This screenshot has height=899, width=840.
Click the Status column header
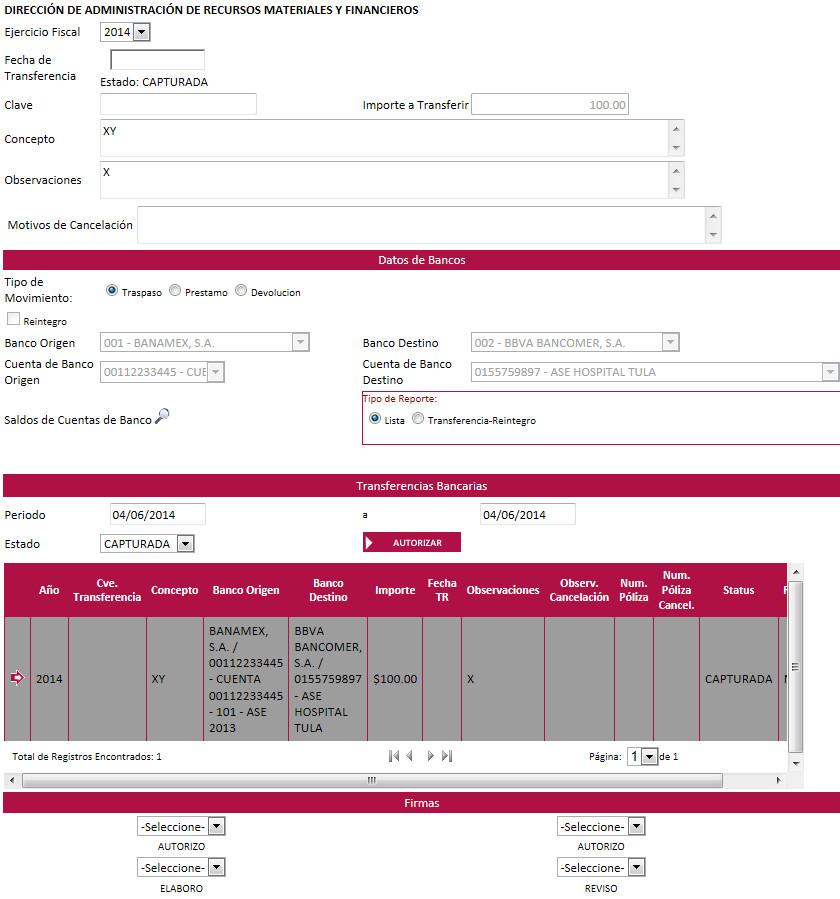739,590
